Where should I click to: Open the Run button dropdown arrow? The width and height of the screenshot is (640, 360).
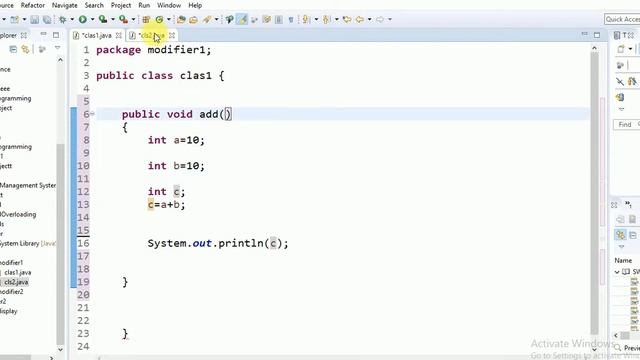pos(92,19)
